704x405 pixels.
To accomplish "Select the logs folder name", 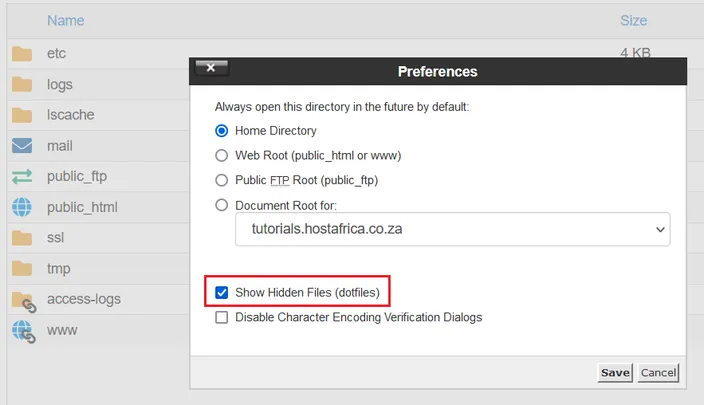I will [60, 84].
